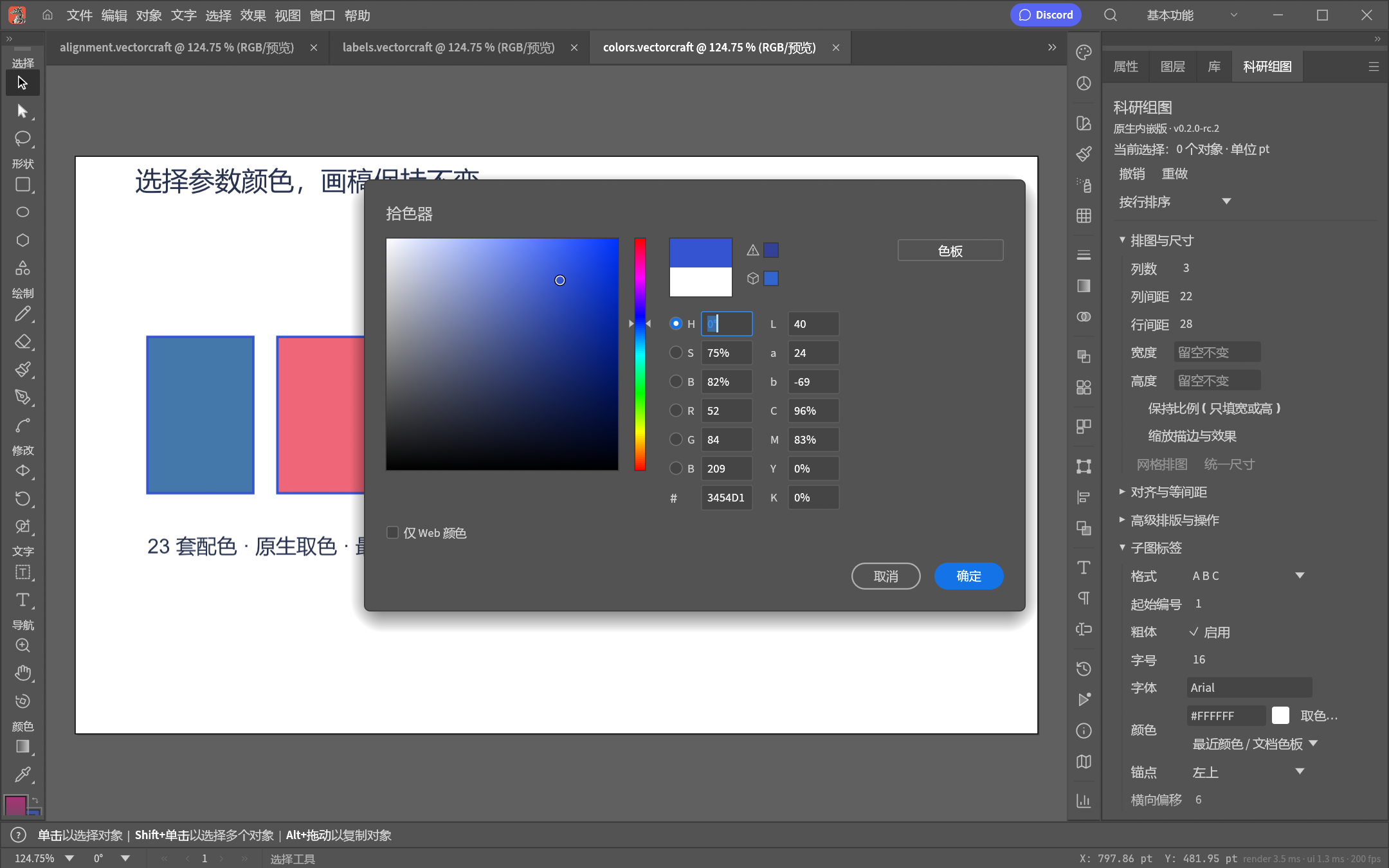Select the Hand pan tool

pyautogui.click(x=23, y=673)
